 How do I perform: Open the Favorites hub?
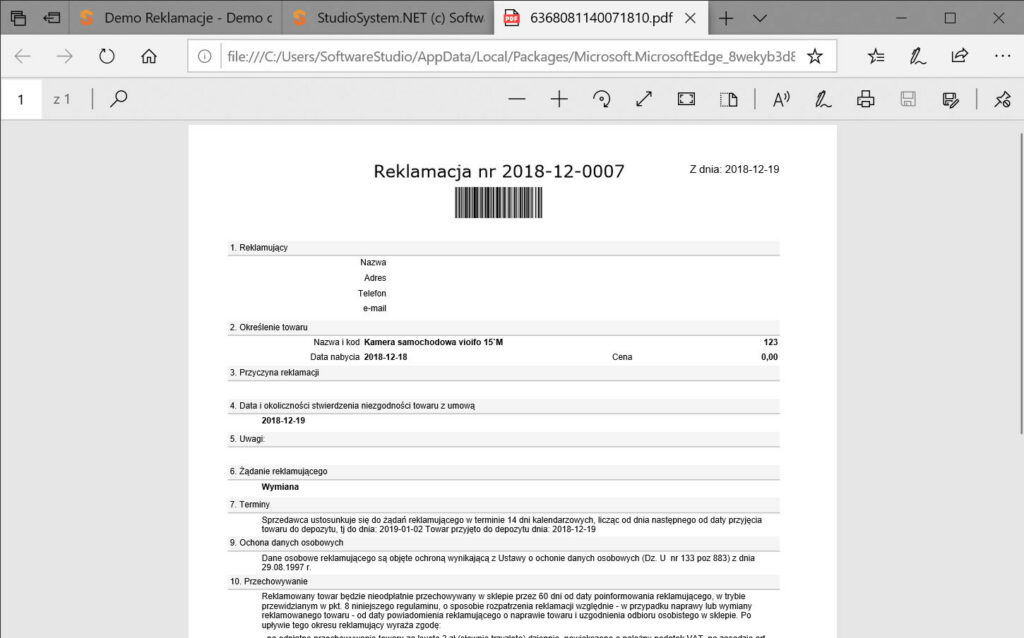click(876, 56)
